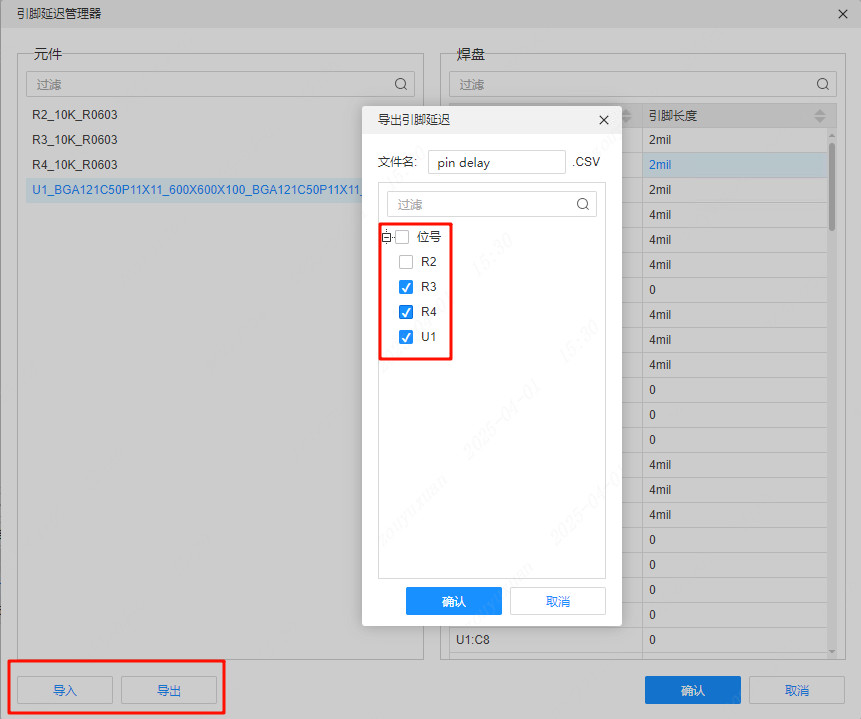The width and height of the screenshot is (861, 719).
Task: Select R4_10K_R0603 in component list
Action: (x=75, y=165)
